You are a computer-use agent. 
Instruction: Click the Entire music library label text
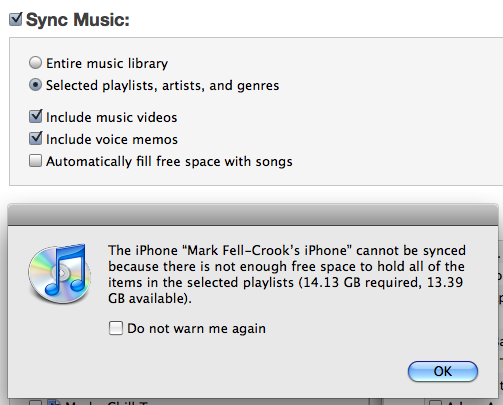[x=107, y=63]
